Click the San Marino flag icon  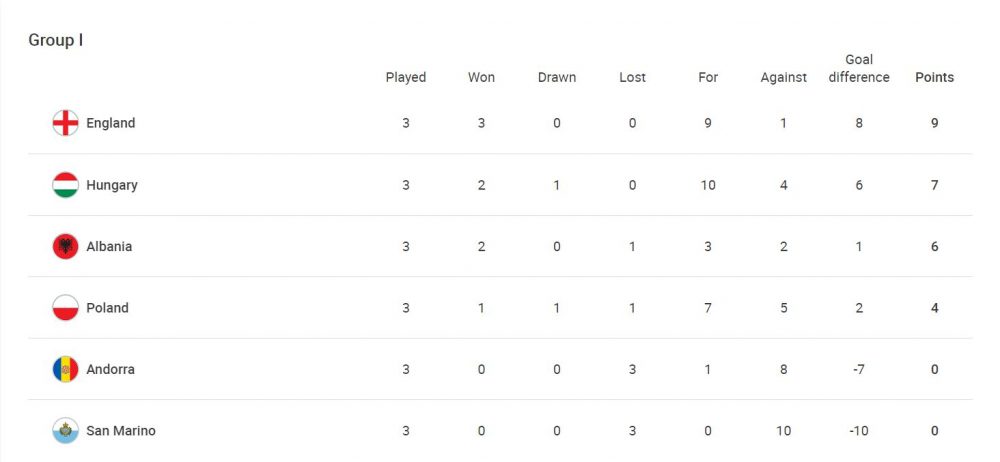(x=65, y=431)
